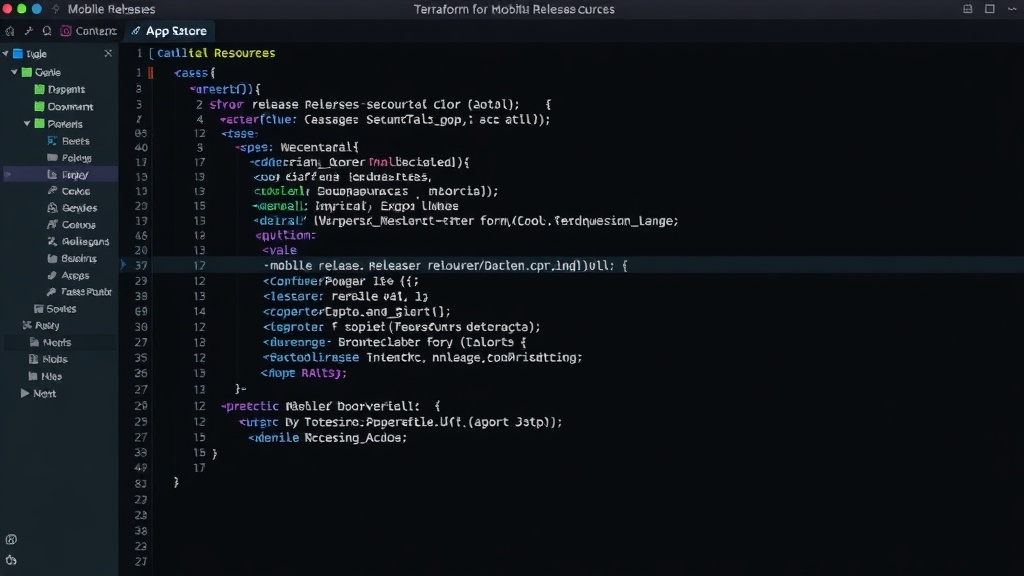Click the icon beside Aoliegans row

[x=52, y=242]
